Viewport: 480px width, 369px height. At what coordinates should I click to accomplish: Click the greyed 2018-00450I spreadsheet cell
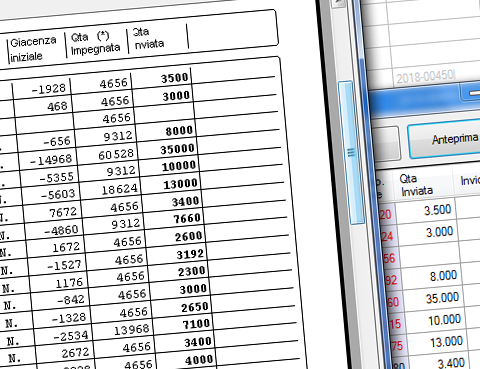click(425, 77)
